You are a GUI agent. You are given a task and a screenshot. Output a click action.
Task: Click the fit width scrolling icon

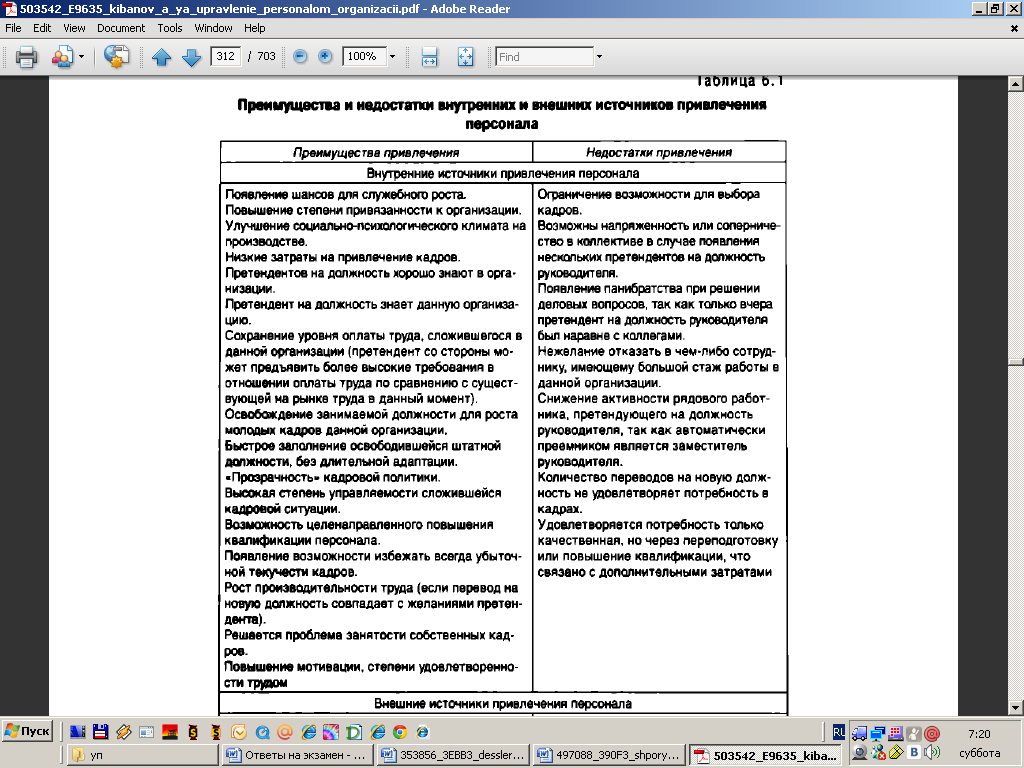click(x=429, y=57)
